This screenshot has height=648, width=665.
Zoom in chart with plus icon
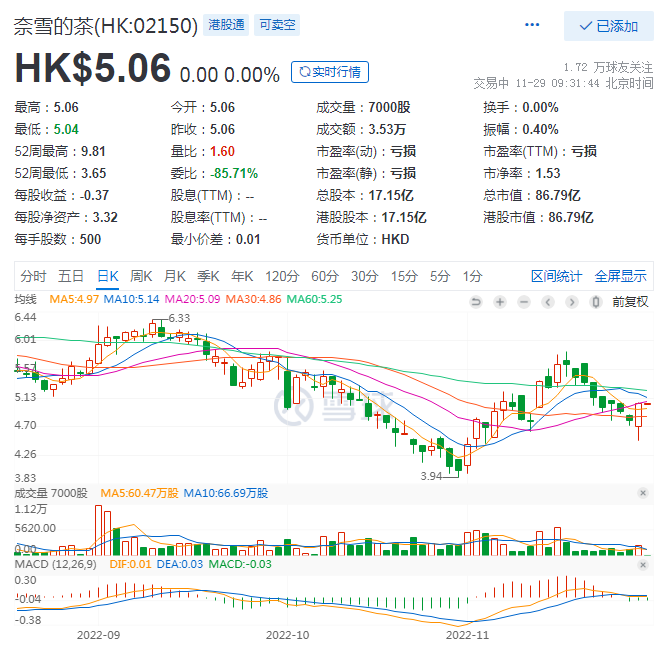click(x=500, y=302)
